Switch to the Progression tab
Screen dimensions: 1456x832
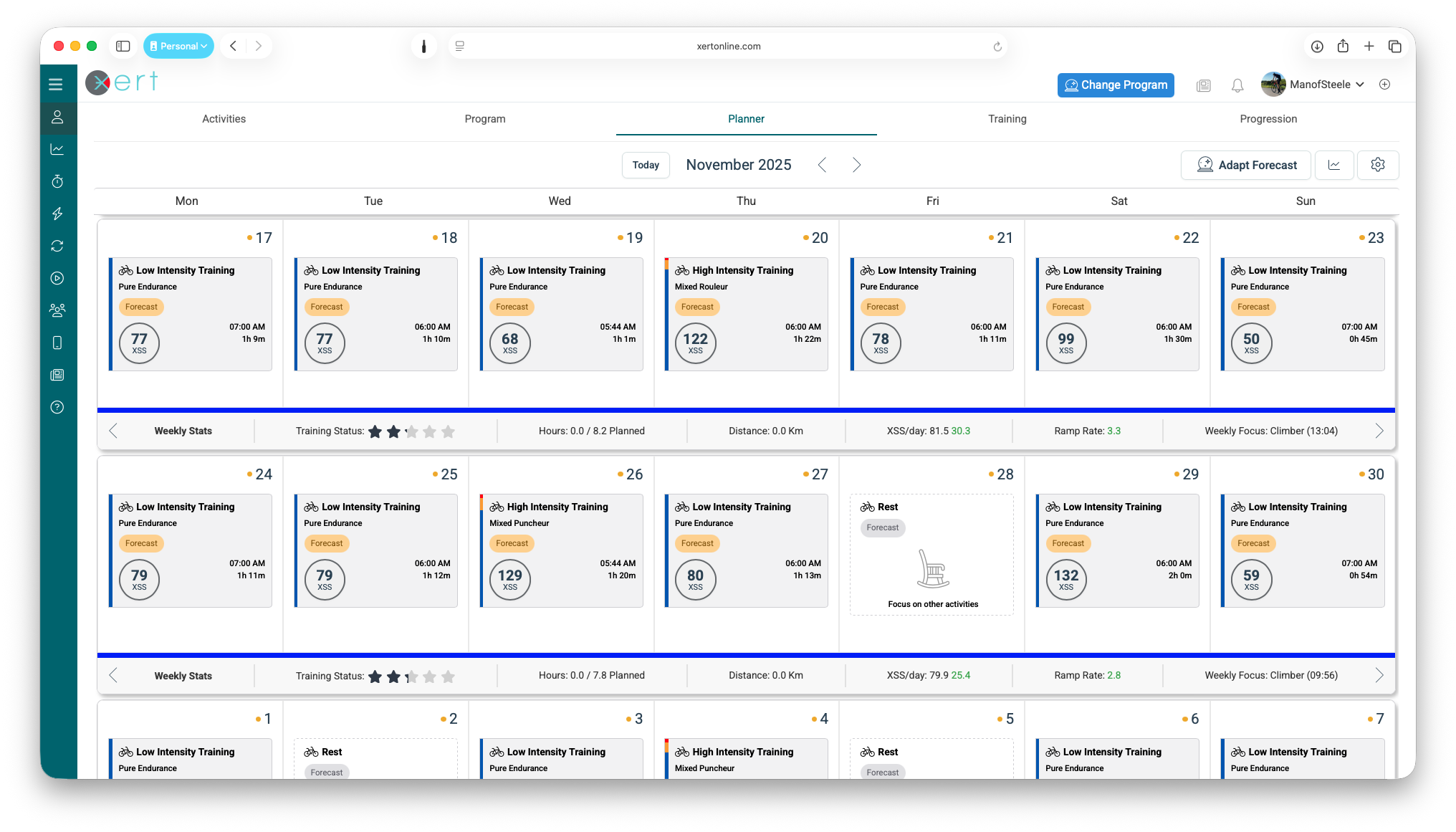click(1268, 119)
